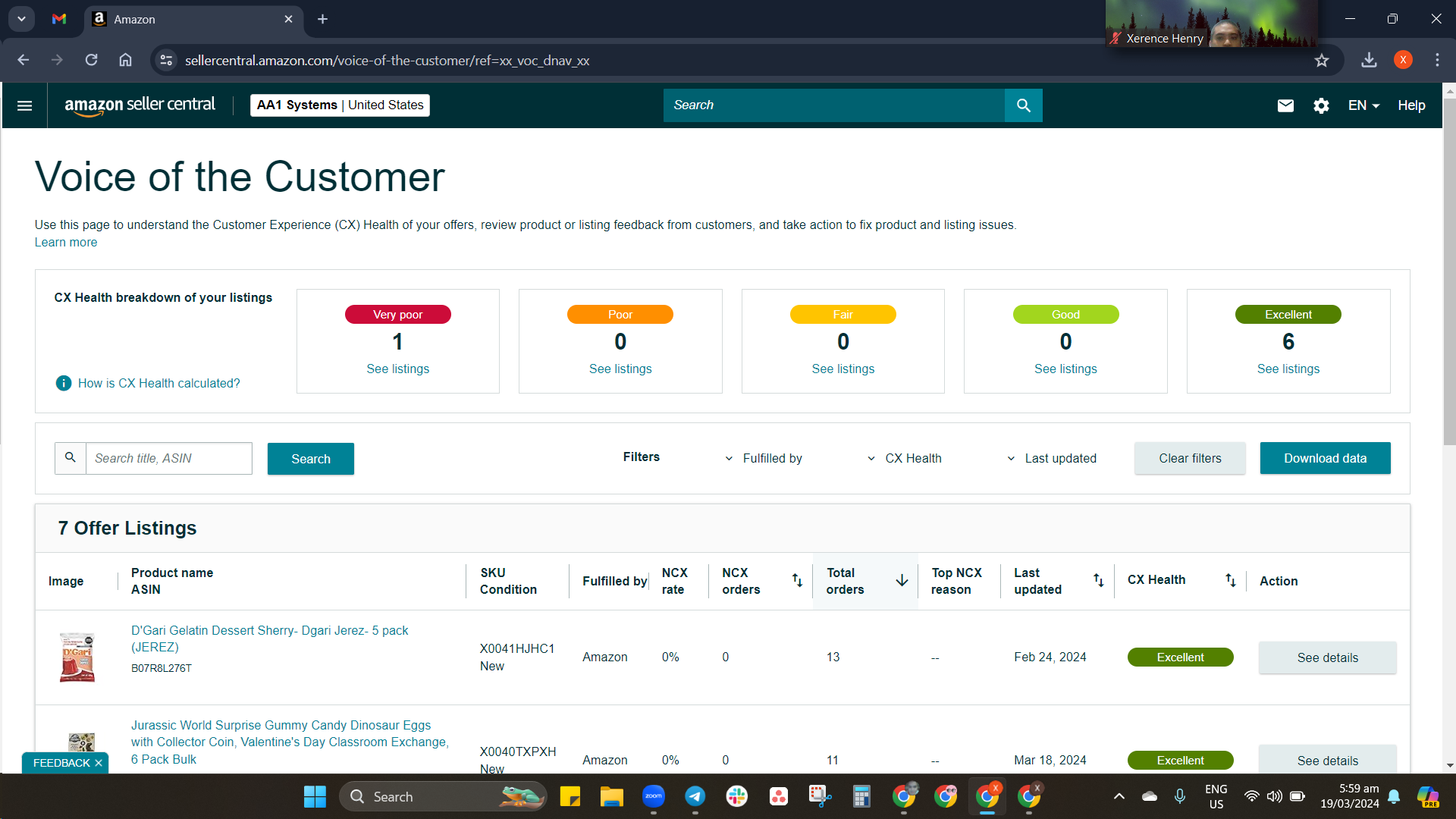1456x819 pixels.
Task: View site information icon in address bar
Action: 167,60
